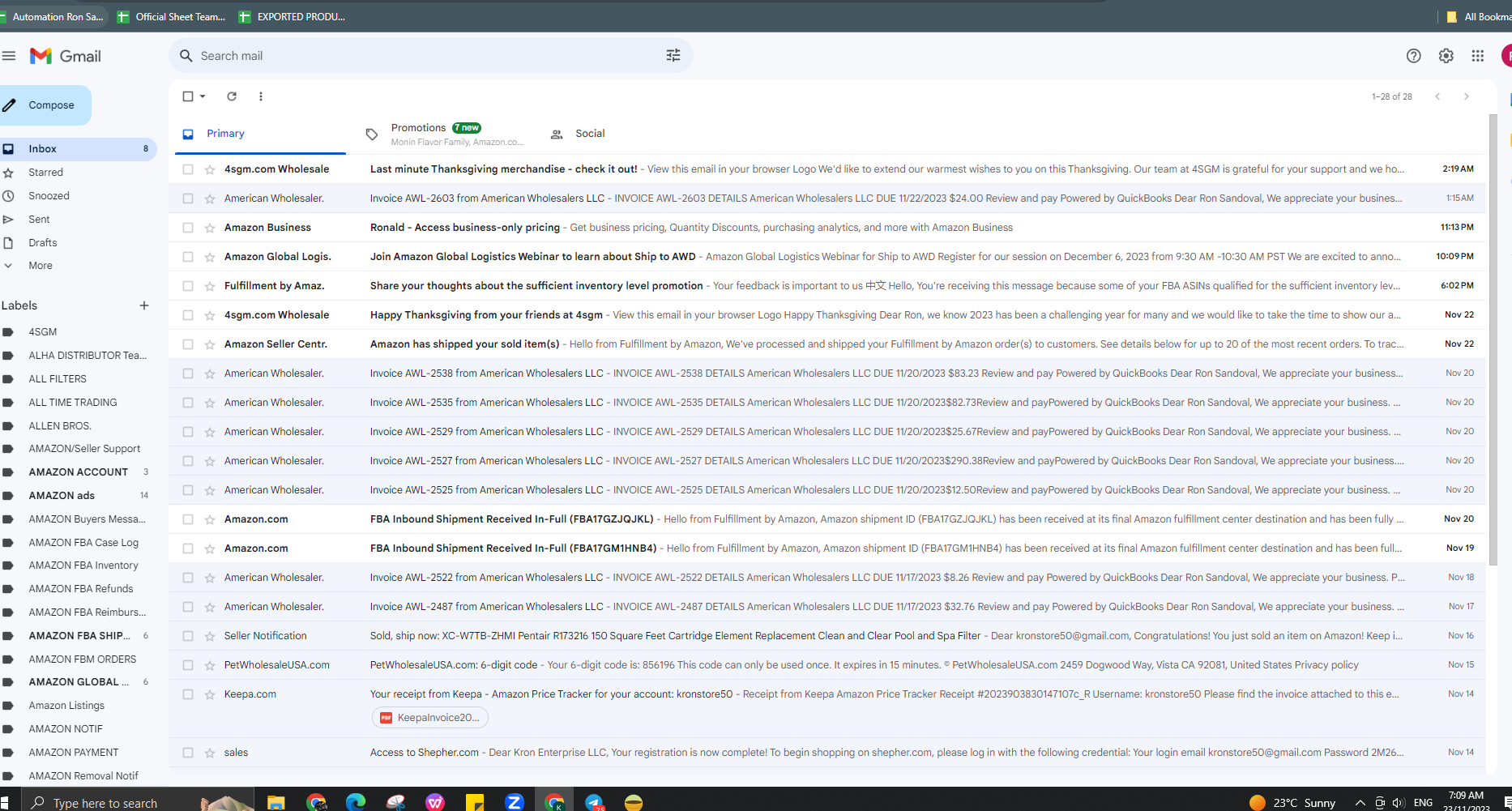The width and height of the screenshot is (1512, 811).
Task: Refresh the inbox
Action: (x=232, y=96)
